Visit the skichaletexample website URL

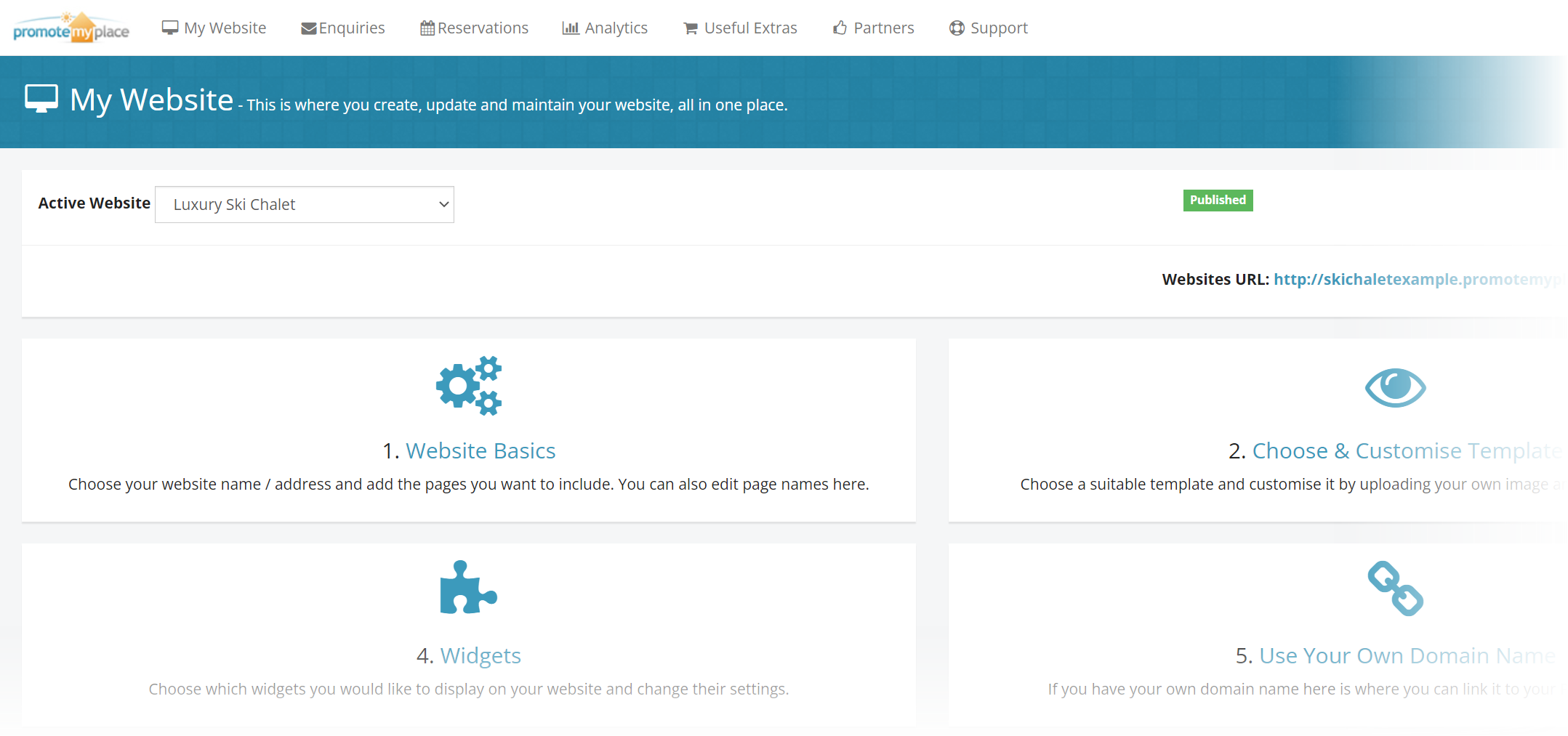(x=1419, y=280)
